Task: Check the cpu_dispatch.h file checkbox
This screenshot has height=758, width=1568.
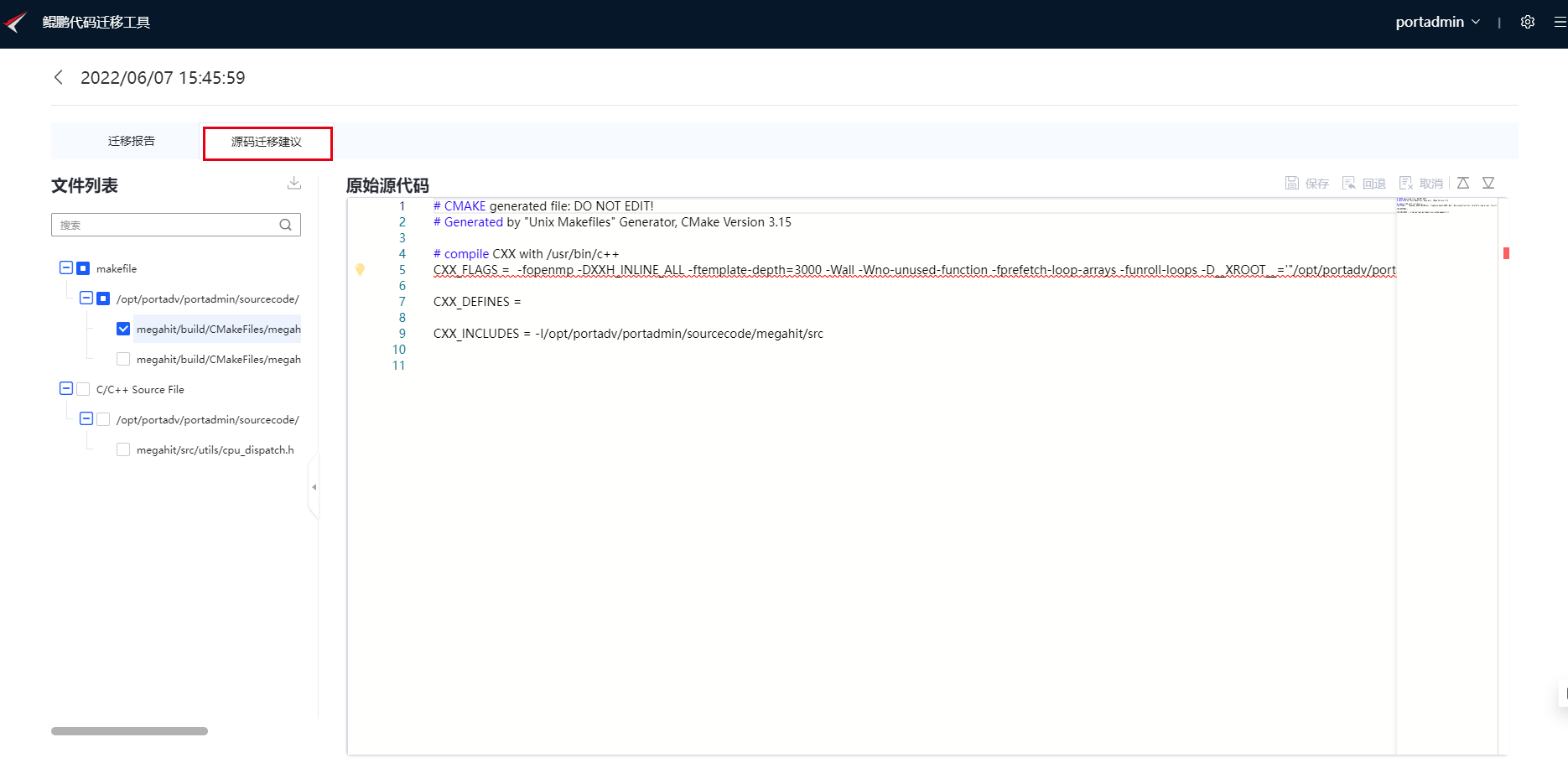Action: (123, 449)
